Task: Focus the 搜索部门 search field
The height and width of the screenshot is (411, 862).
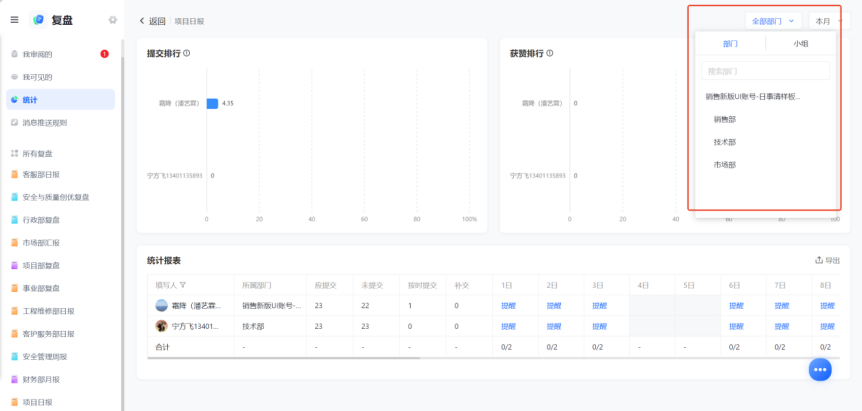Action: tap(765, 71)
